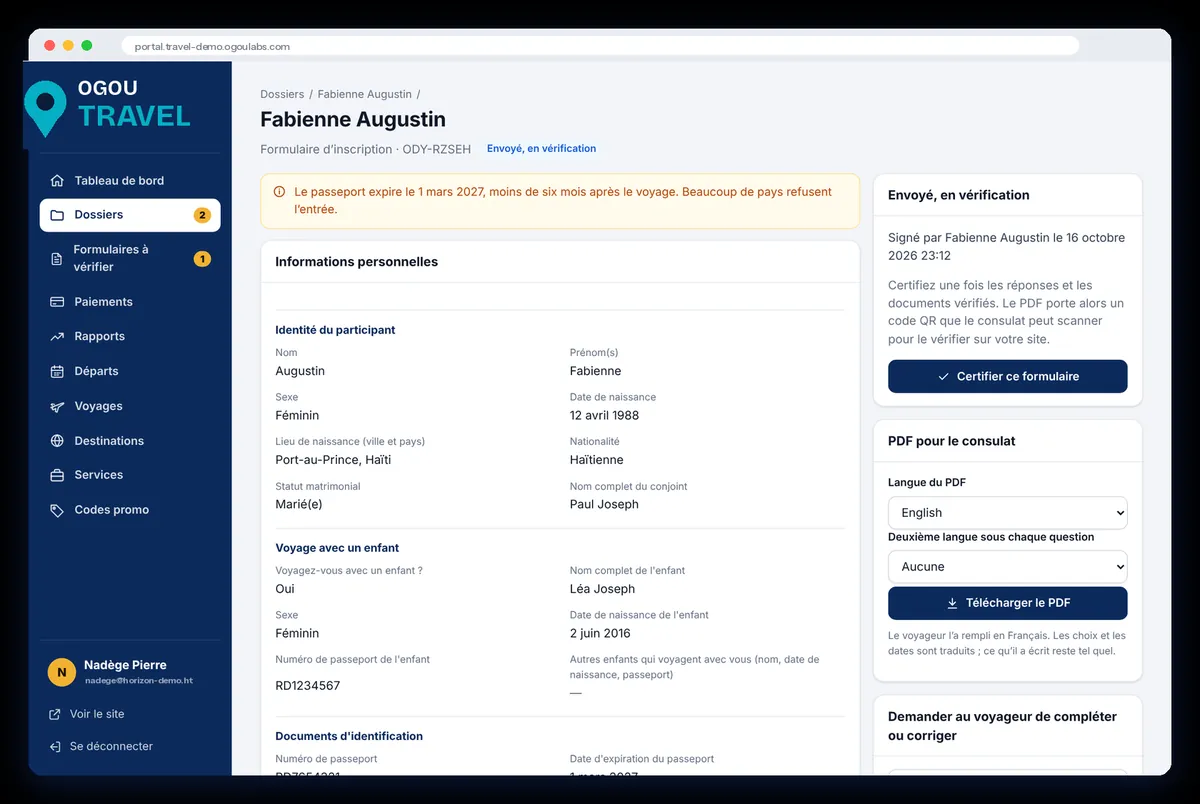Click Dossiers breadcrumb link

282,94
